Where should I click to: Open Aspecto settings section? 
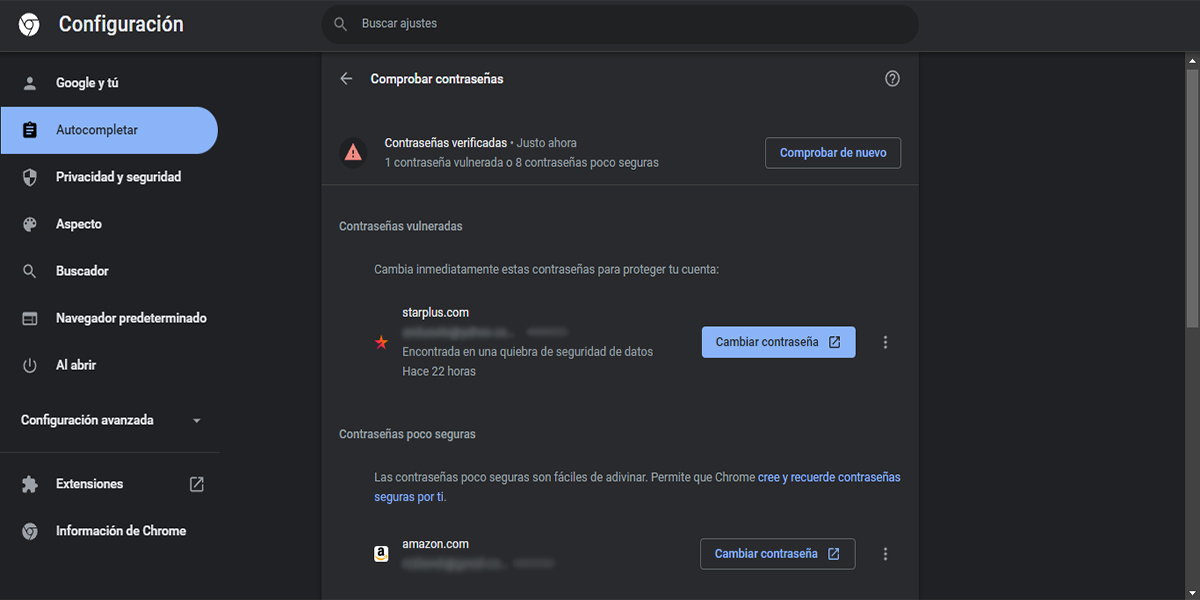pos(79,224)
